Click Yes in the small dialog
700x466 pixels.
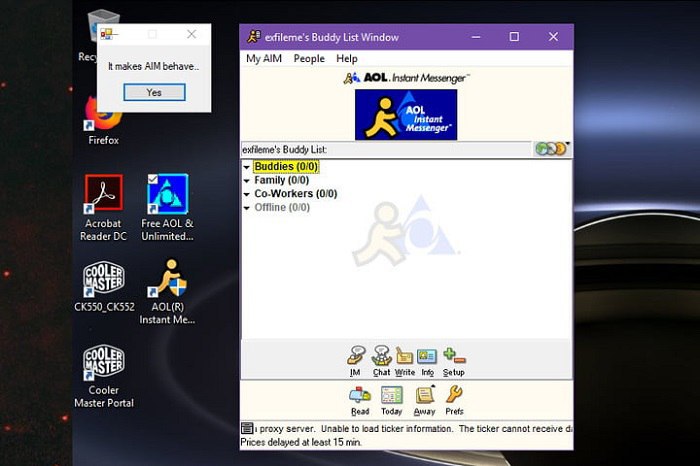click(x=154, y=92)
